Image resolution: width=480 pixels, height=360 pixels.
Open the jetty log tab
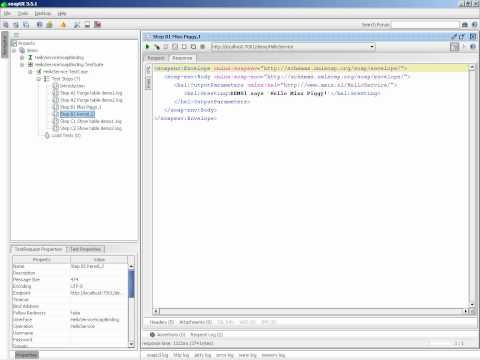(202, 356)
